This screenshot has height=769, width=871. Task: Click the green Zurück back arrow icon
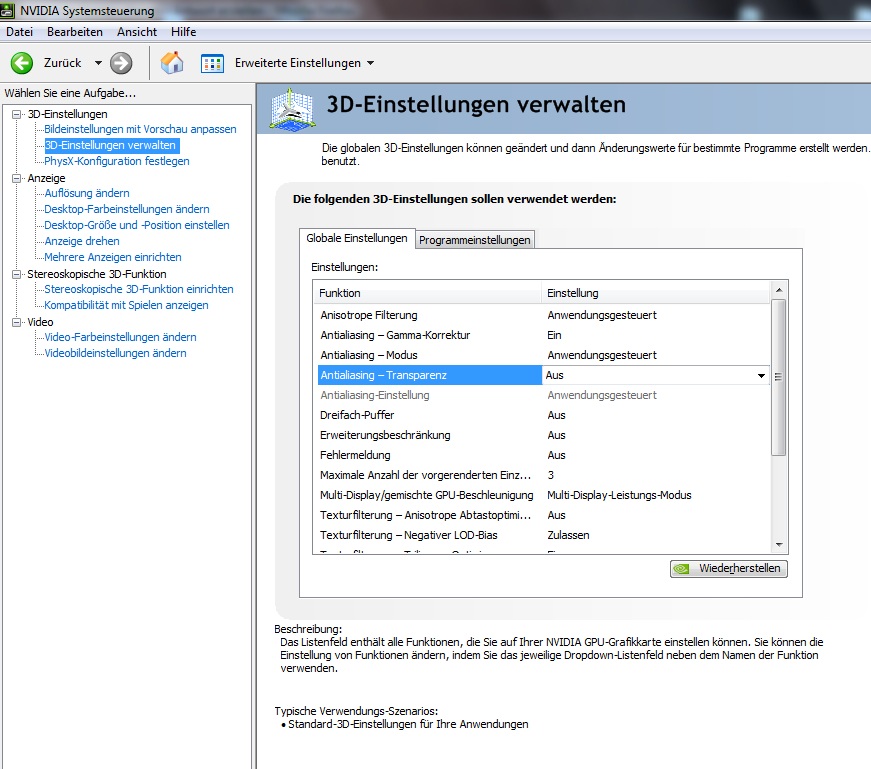click(22, 63)
